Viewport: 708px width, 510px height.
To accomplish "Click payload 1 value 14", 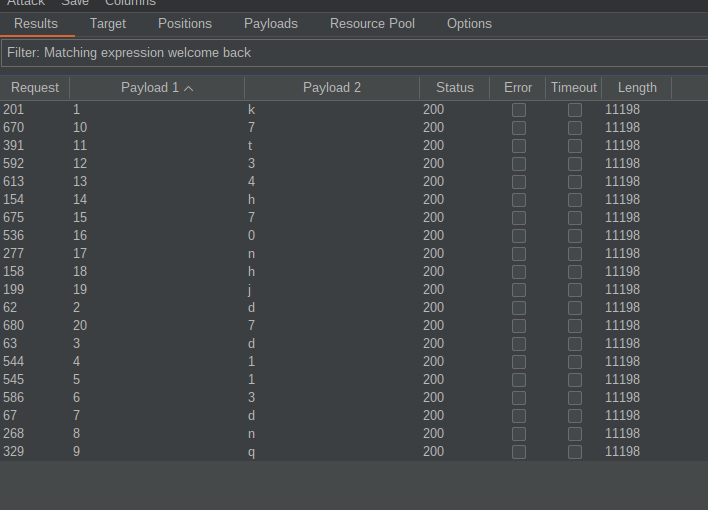I will (x=80, y=200).
